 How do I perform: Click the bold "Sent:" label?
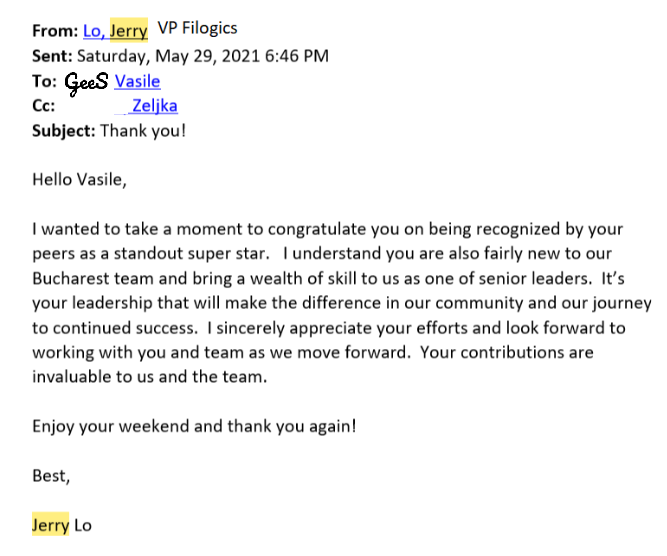(x=52, y=56)
